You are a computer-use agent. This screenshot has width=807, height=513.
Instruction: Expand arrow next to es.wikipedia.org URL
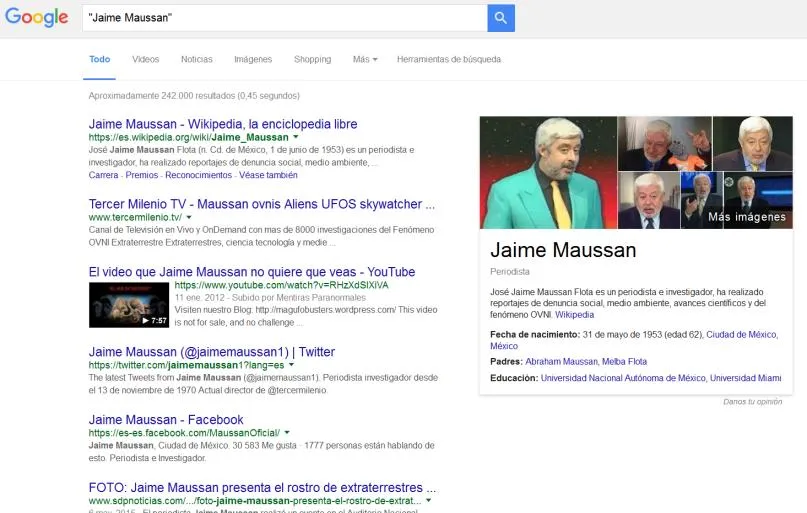point(296,137)
